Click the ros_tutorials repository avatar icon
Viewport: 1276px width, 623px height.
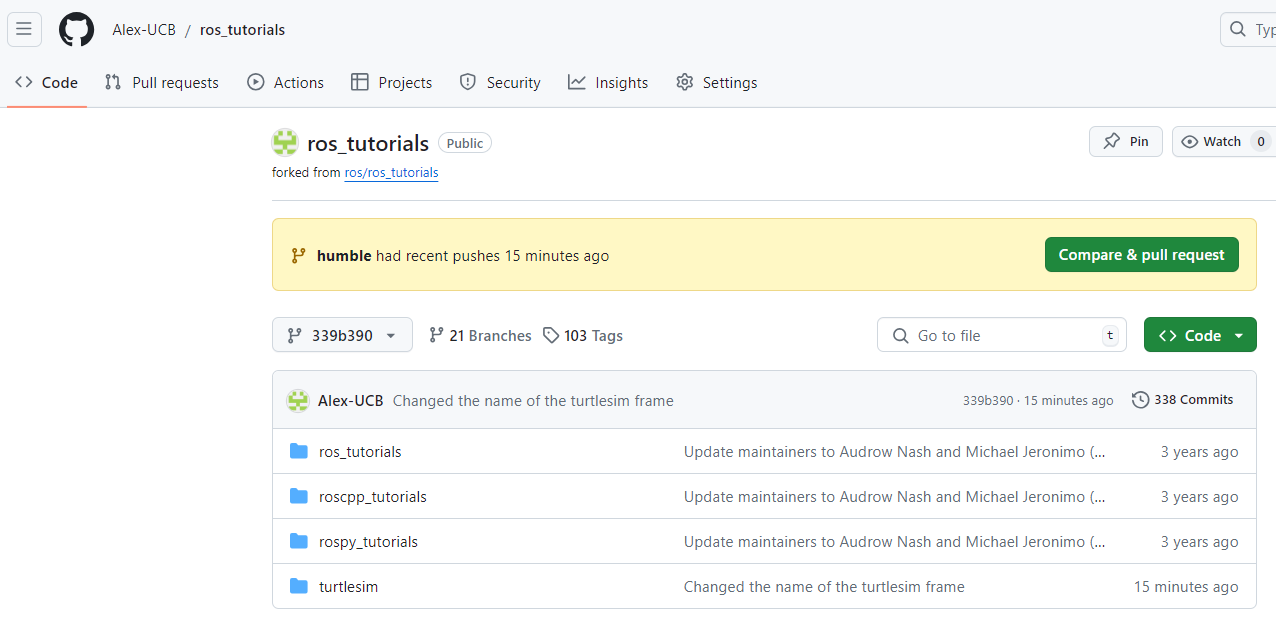(285, 142)
